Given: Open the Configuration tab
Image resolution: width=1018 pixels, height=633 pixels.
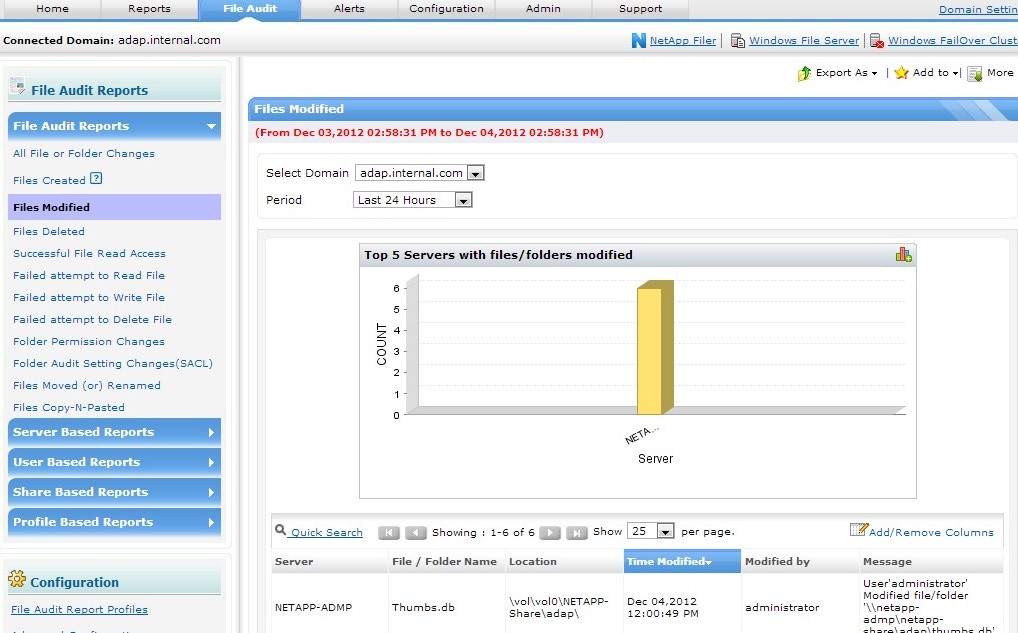Looking at the screenshot, I should pyautogui.click(x=446, y=9).
